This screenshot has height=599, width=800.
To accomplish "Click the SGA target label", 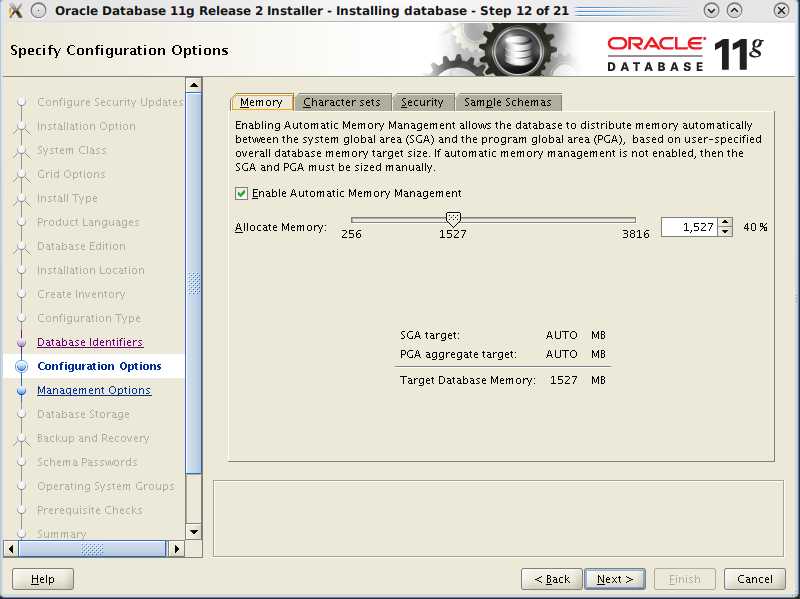I will pos(430,335).
